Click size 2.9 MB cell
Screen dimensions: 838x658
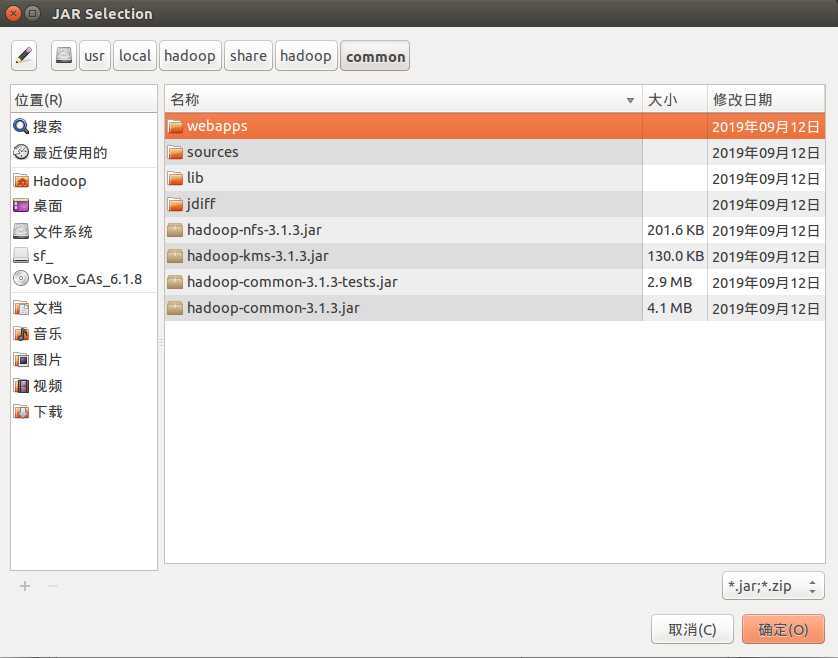(675, 282)
